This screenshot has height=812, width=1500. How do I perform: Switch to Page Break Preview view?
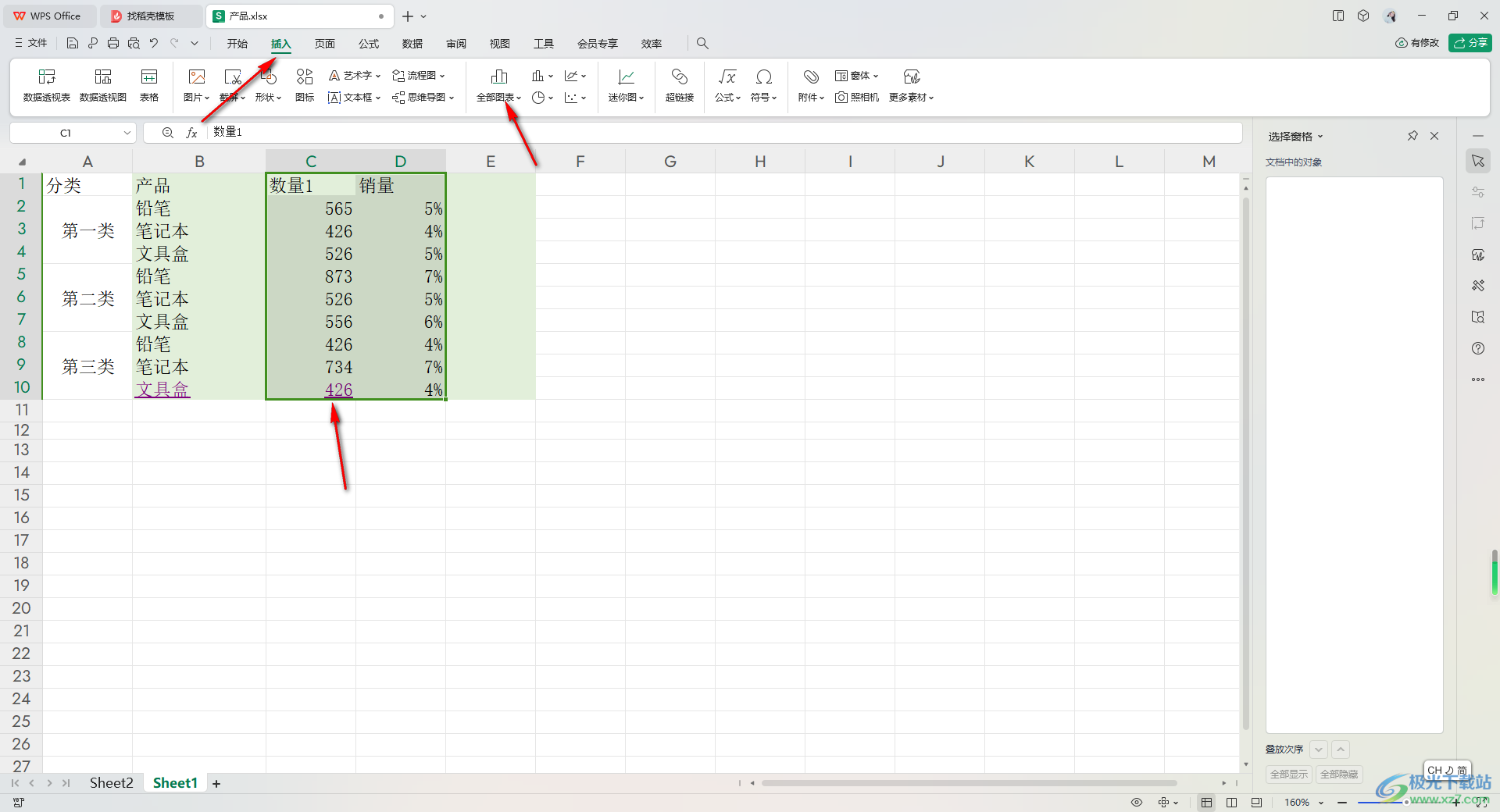(x=1256, y=803)
